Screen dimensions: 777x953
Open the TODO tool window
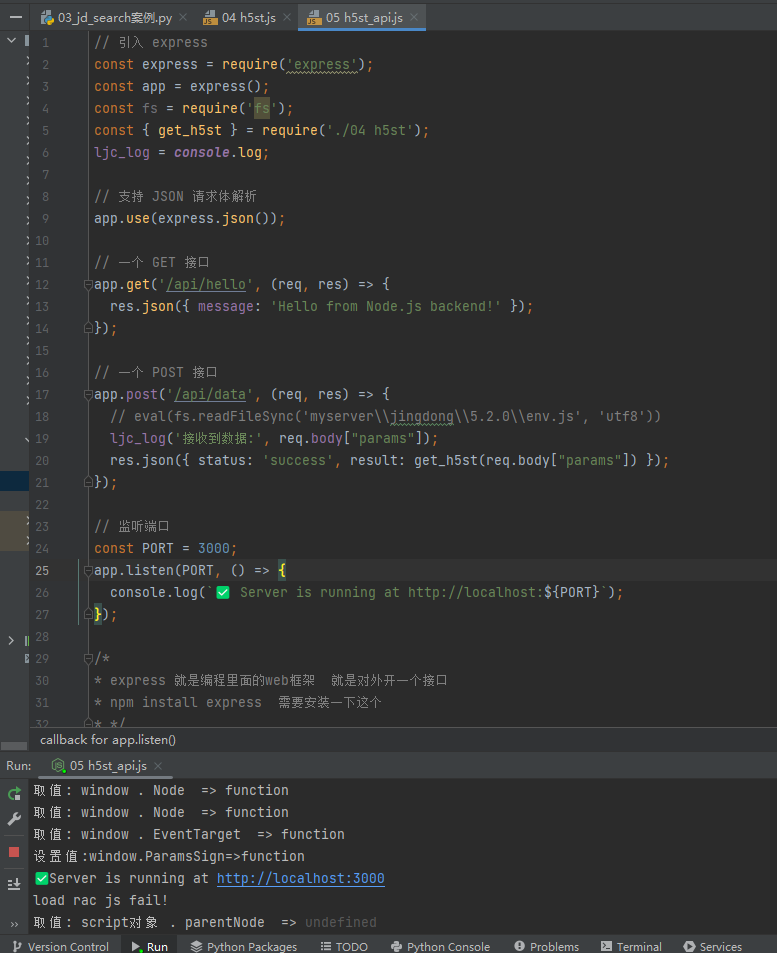344,946
